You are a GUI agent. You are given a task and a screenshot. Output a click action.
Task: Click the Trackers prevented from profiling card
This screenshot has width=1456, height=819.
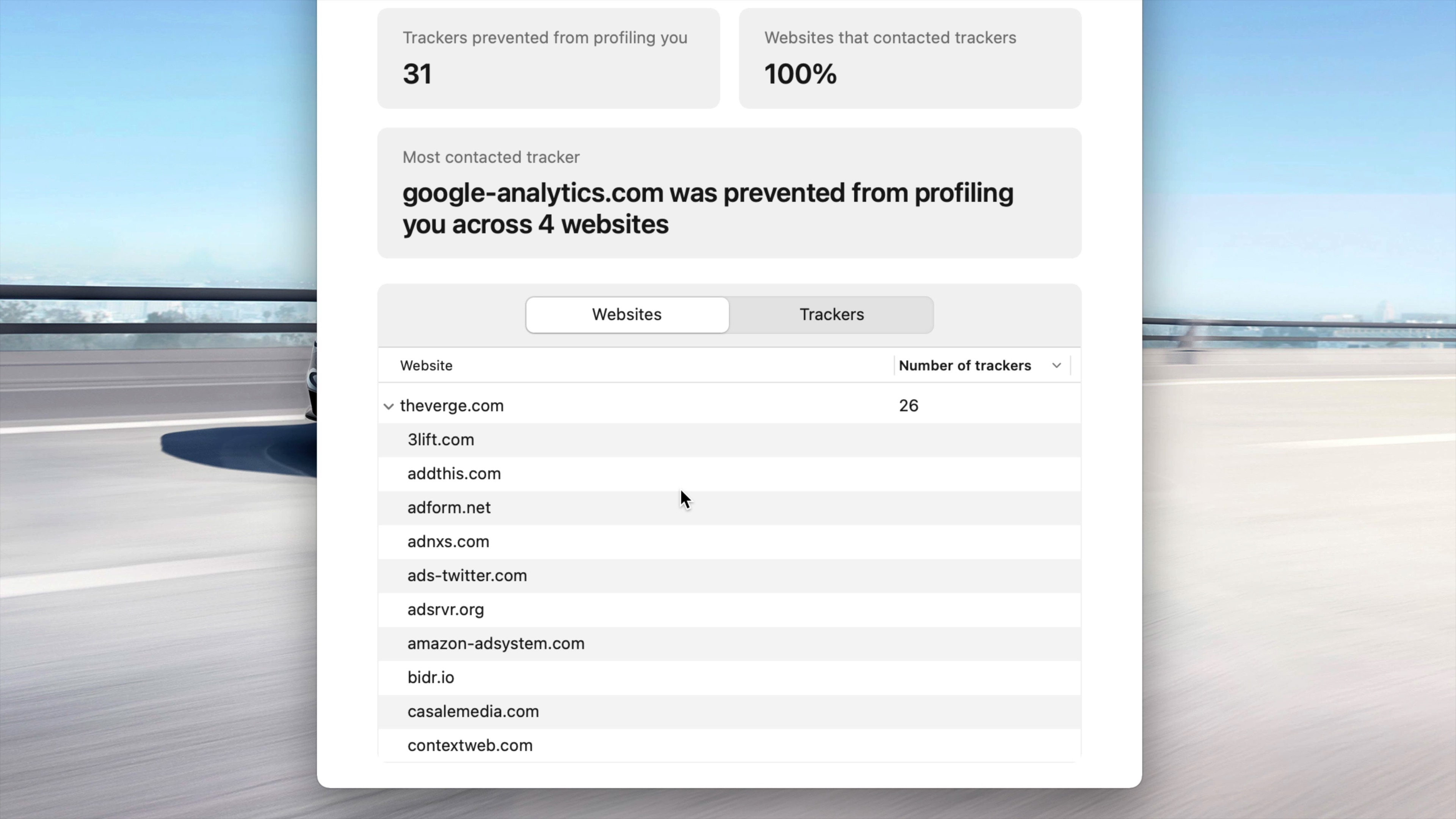click(x=548, y=58)
